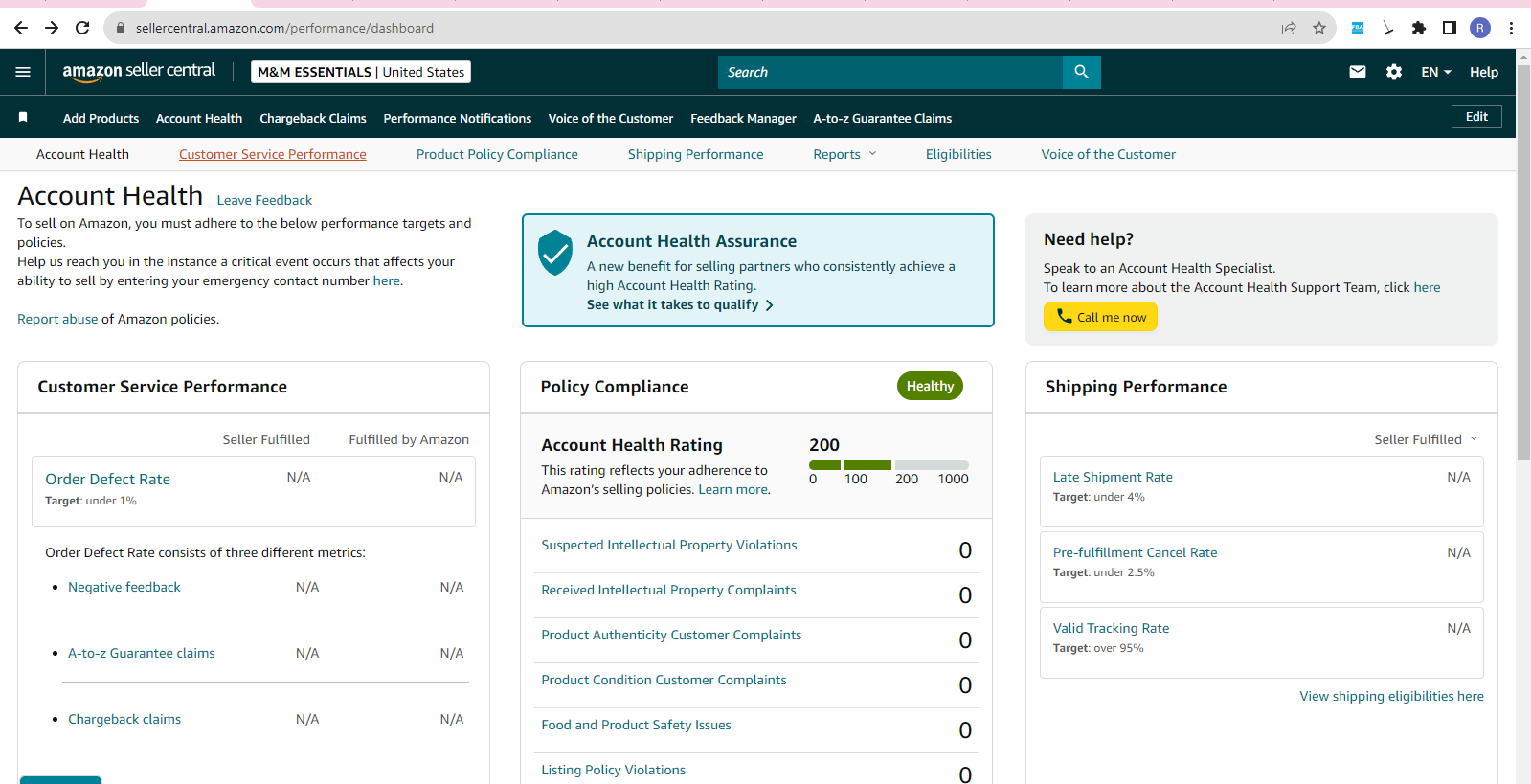Open the Eligibilities tab
This screenshot has width=1531, height=784.
click(x=958, y=154)
